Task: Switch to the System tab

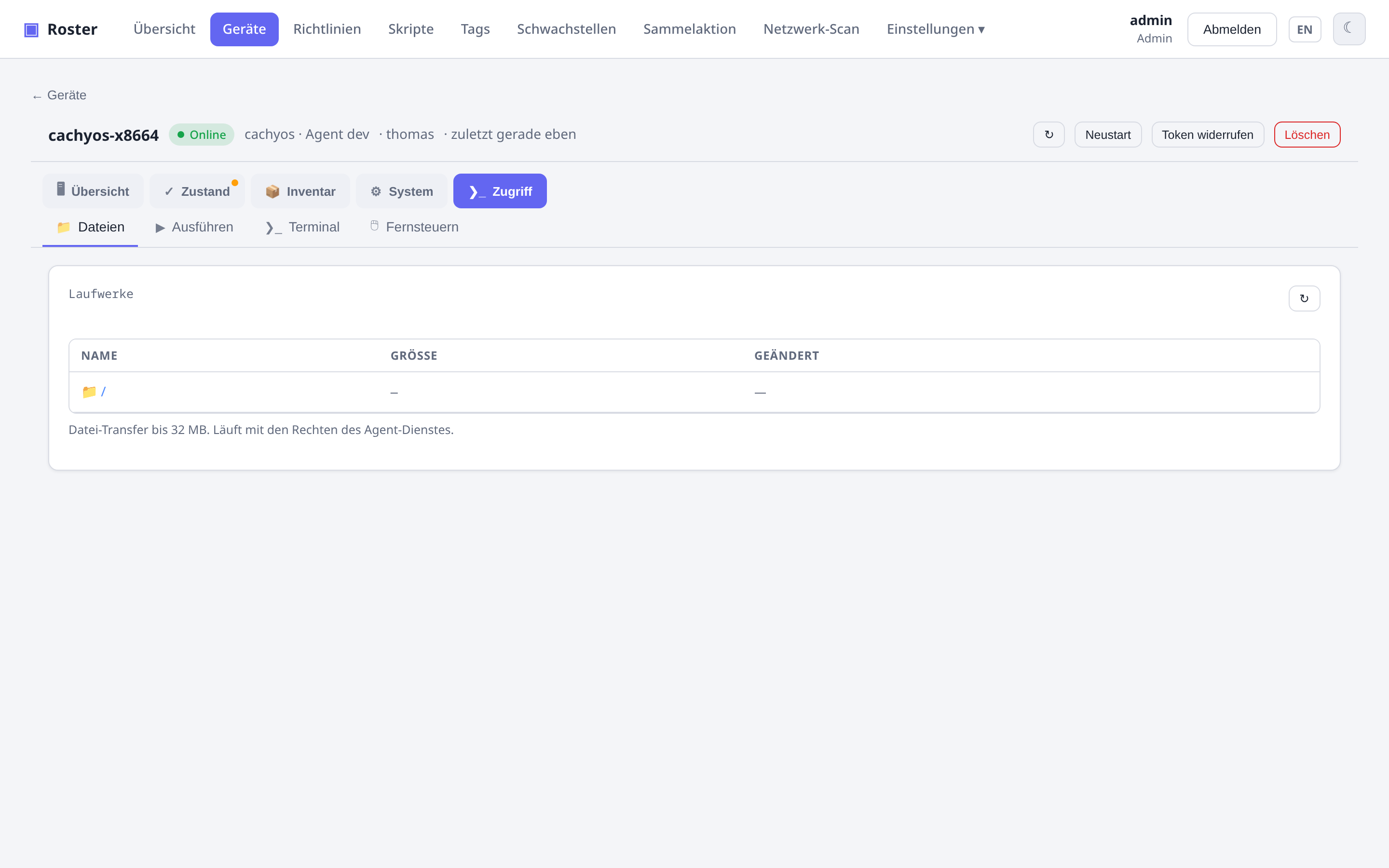Action: click(401, 191)
